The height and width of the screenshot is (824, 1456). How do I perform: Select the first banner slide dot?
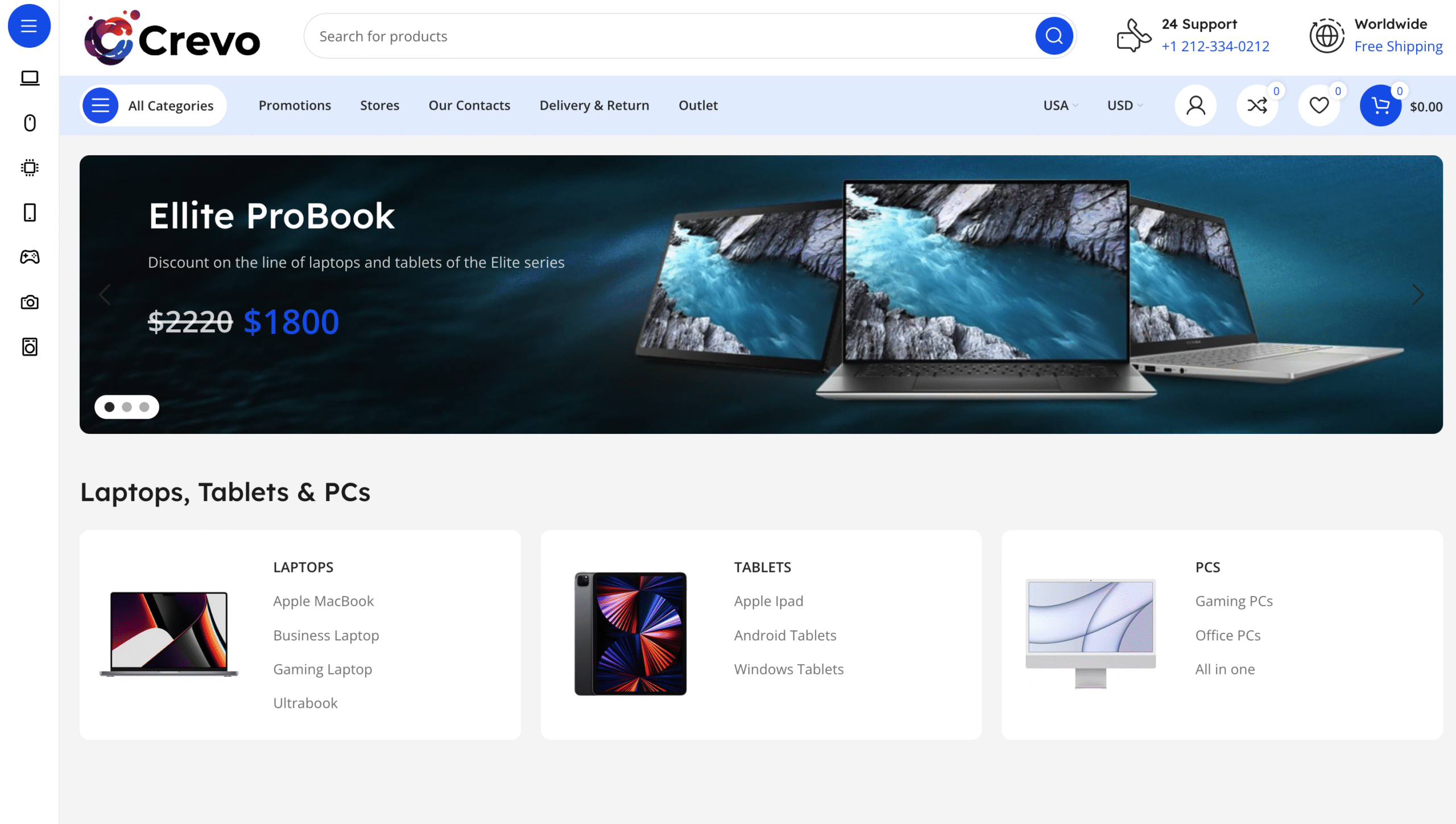click(110, 407)
